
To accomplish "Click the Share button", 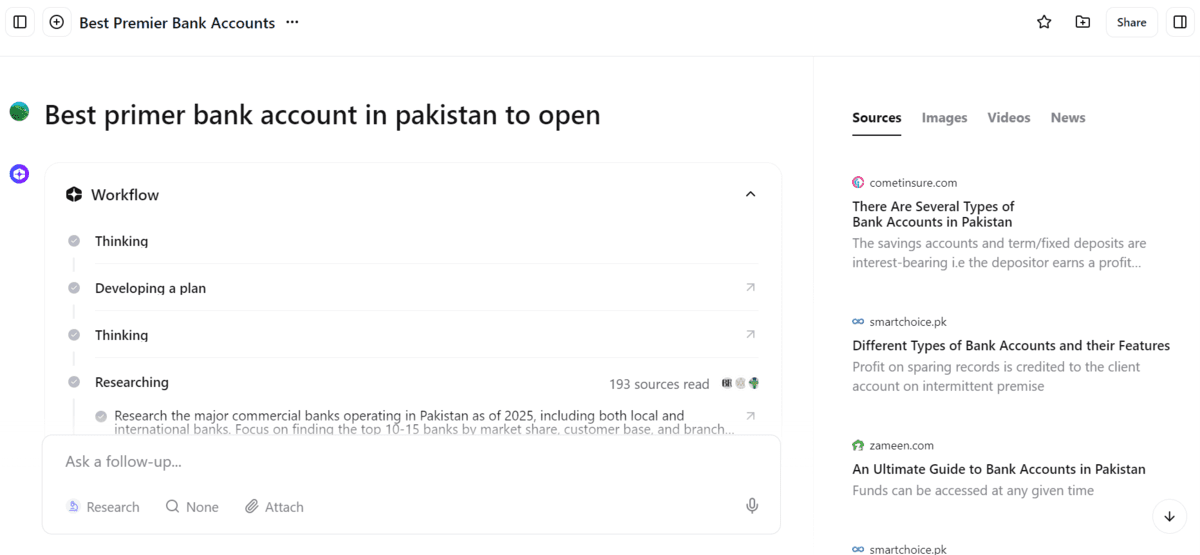I will (1131, 22).
